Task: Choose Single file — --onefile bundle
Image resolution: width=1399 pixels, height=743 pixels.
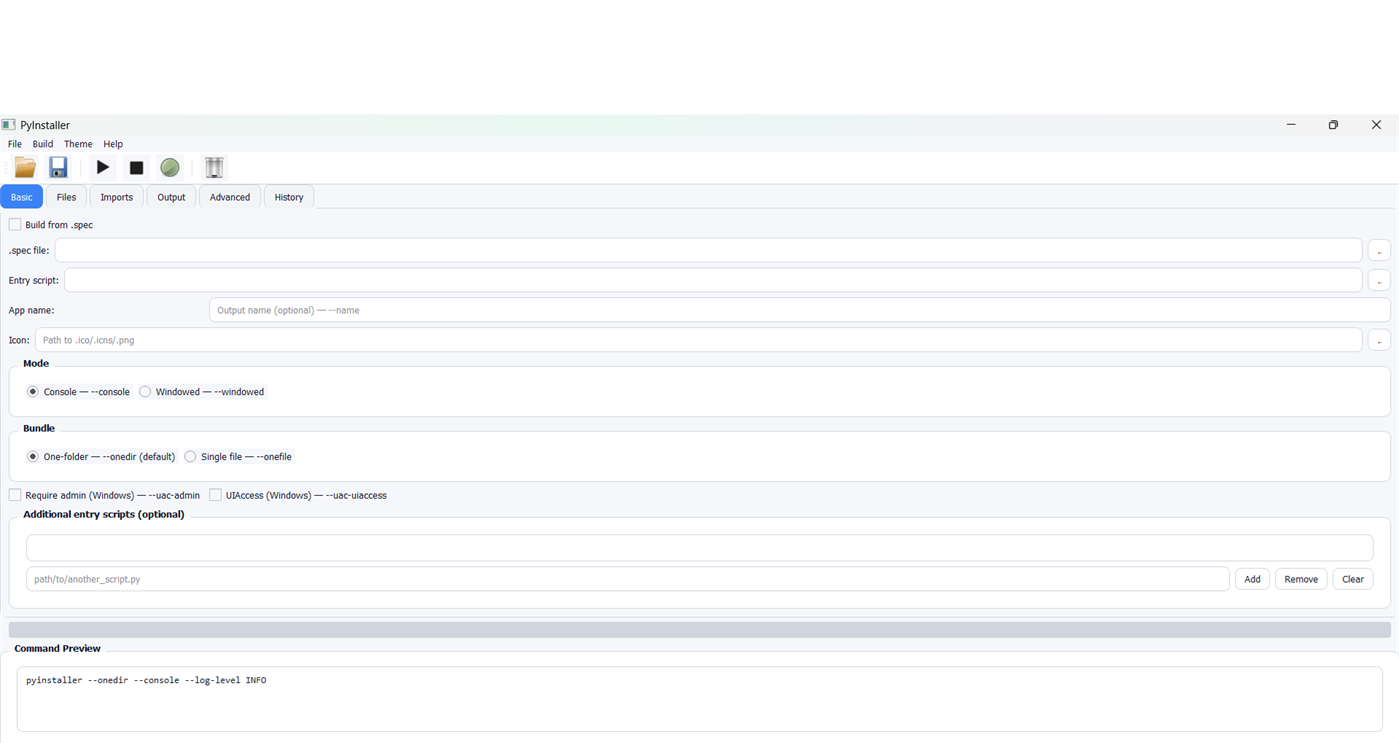Action: (190, 456)
